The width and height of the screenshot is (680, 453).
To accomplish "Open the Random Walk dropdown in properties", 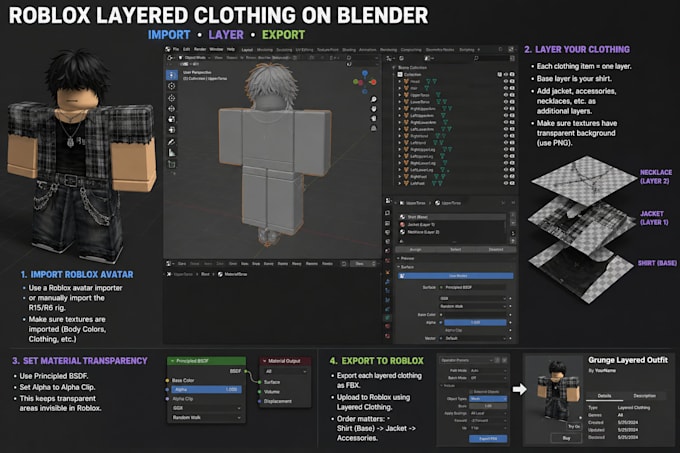I will point(473,306).
